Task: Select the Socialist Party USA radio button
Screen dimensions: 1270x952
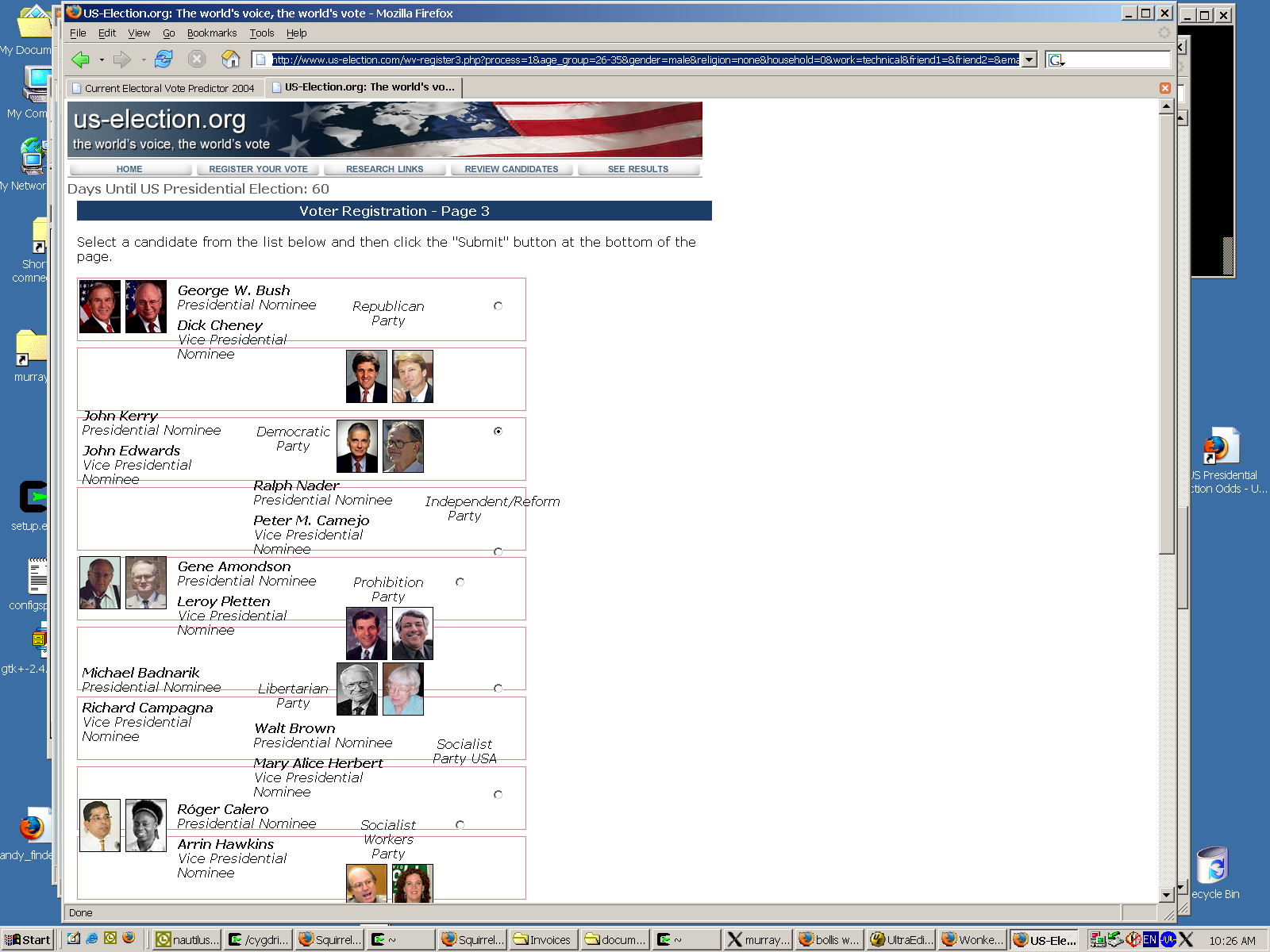Action: click(x=498, y=794)
